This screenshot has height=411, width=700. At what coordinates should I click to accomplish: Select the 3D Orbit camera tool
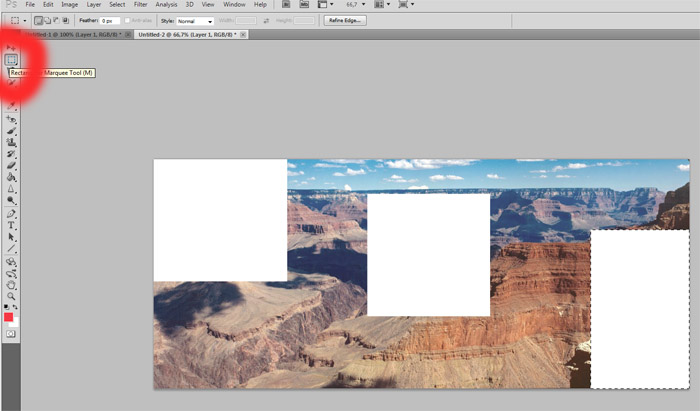point(11,274)
